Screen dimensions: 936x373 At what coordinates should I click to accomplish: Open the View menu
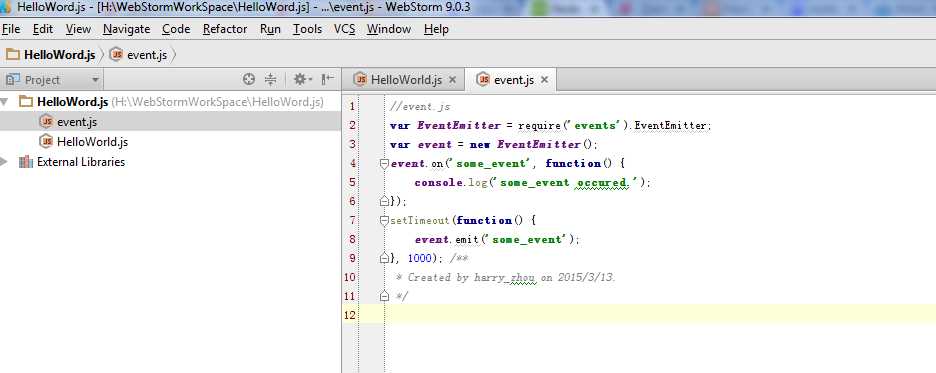[78, 29]
